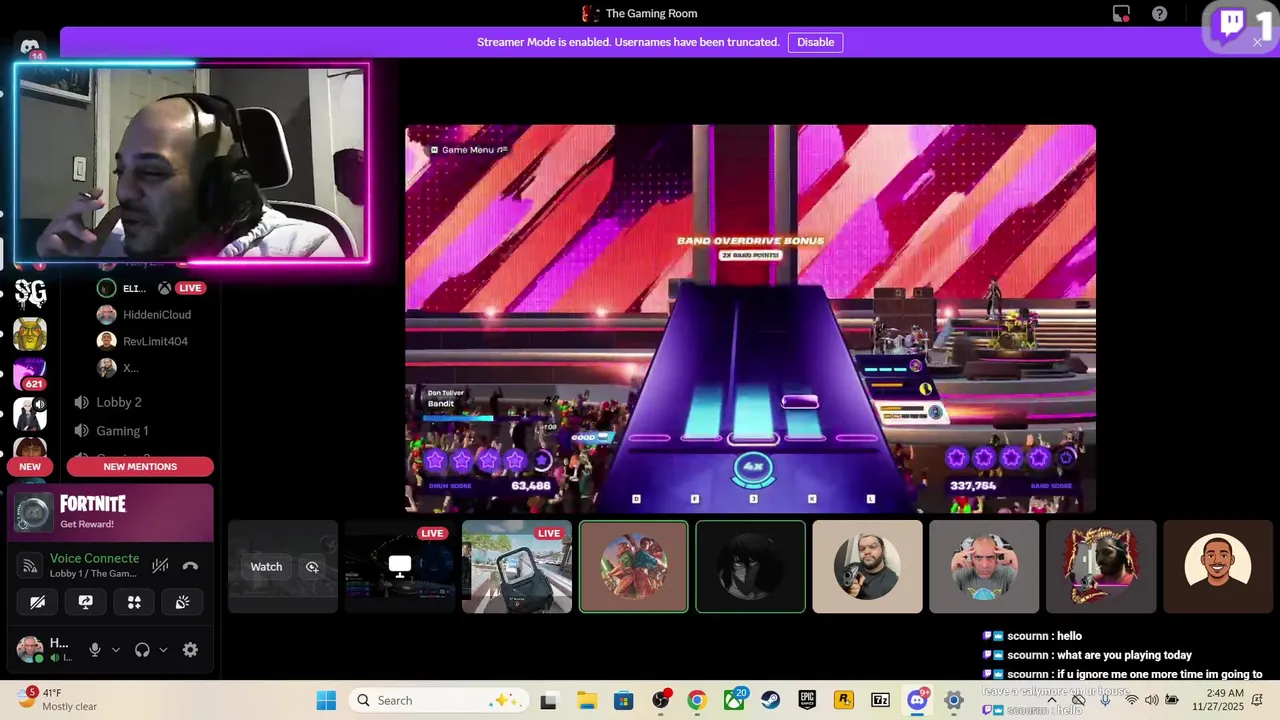Open Discord from taskbar
Screen dimensions: 1280x720
tap(917, 700)
